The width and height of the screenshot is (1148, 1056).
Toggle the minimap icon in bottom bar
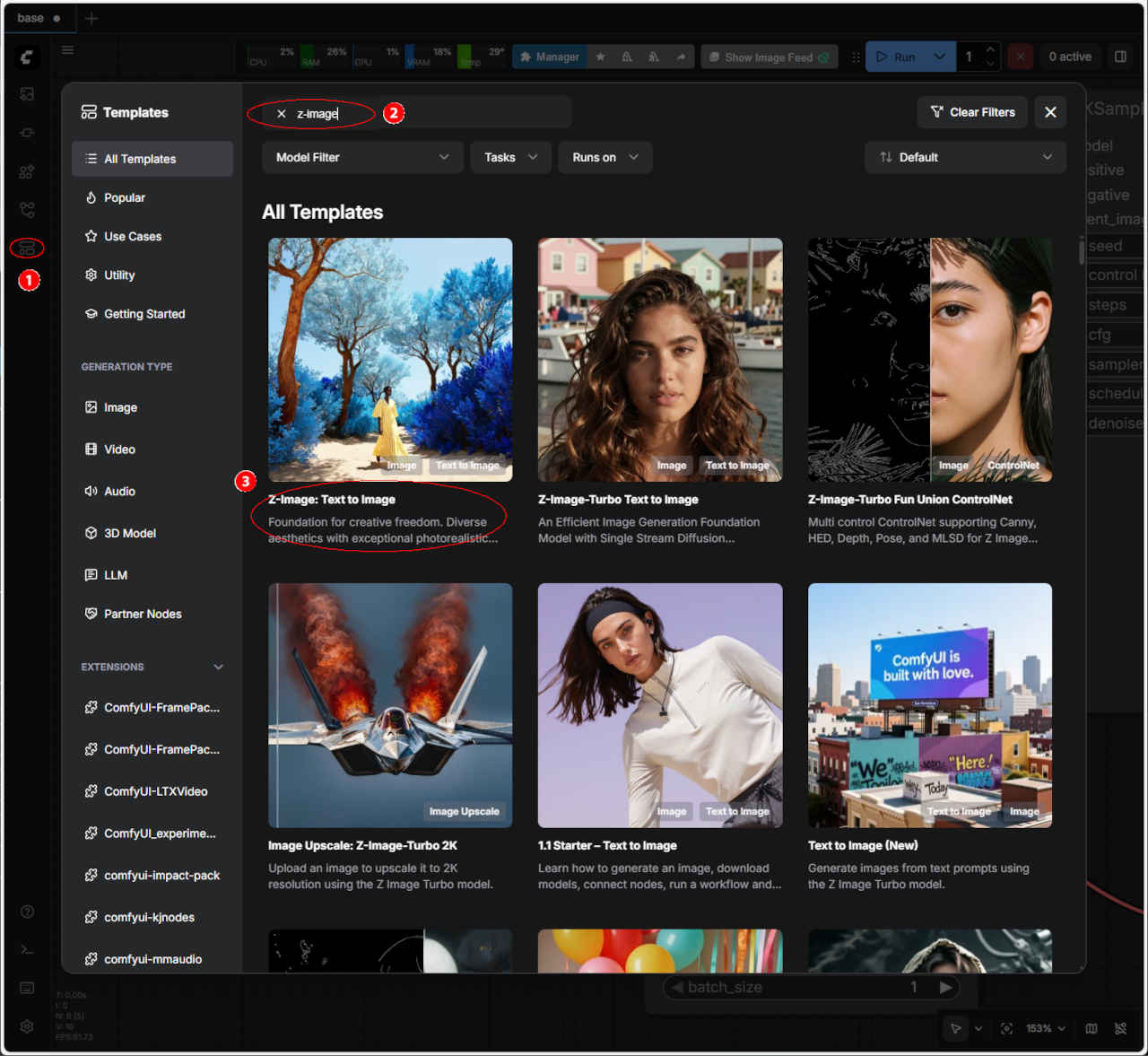(1091, 1028)
